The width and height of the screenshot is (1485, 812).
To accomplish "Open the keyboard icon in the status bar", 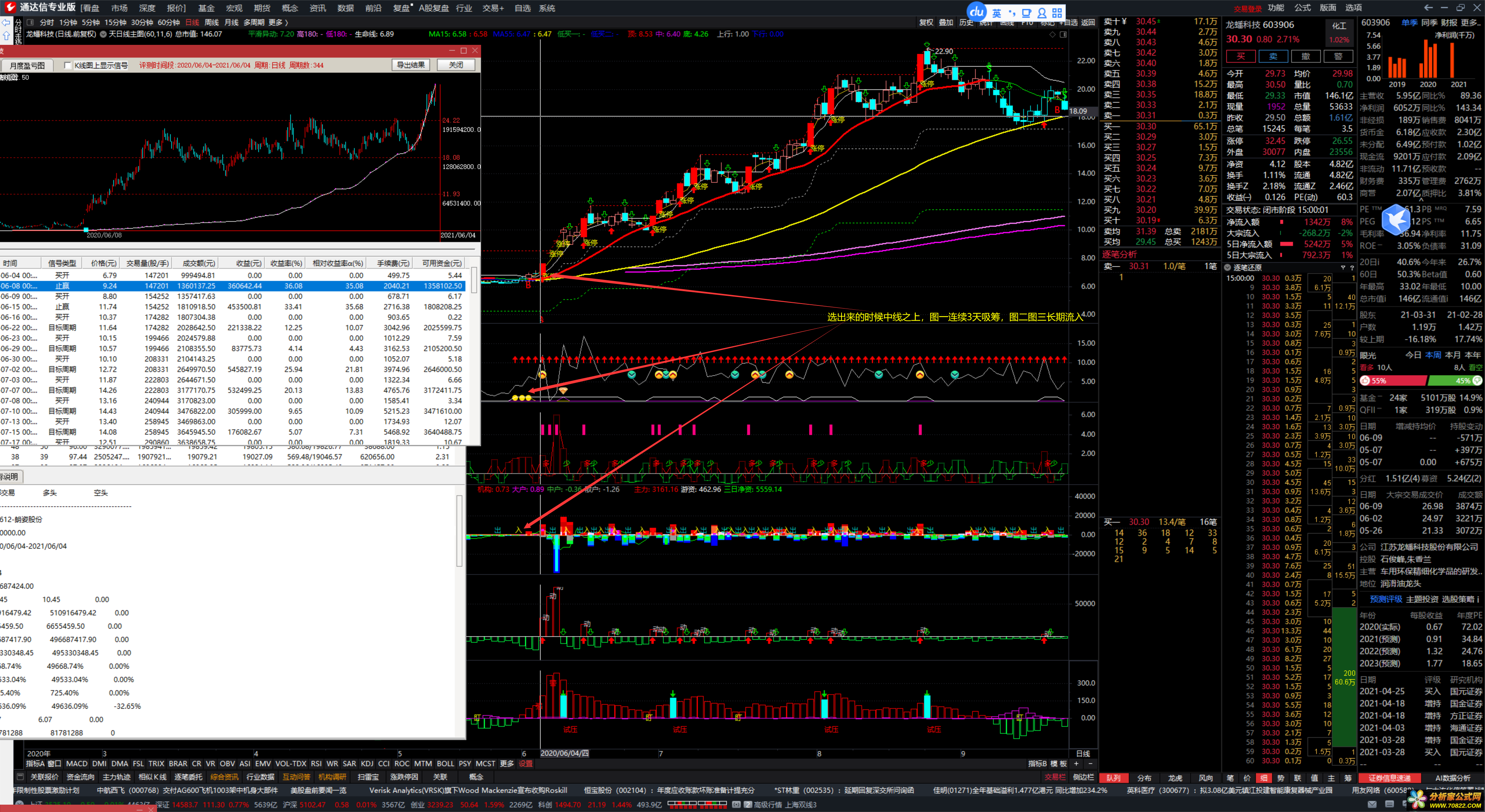I will tap(1389, 804).
